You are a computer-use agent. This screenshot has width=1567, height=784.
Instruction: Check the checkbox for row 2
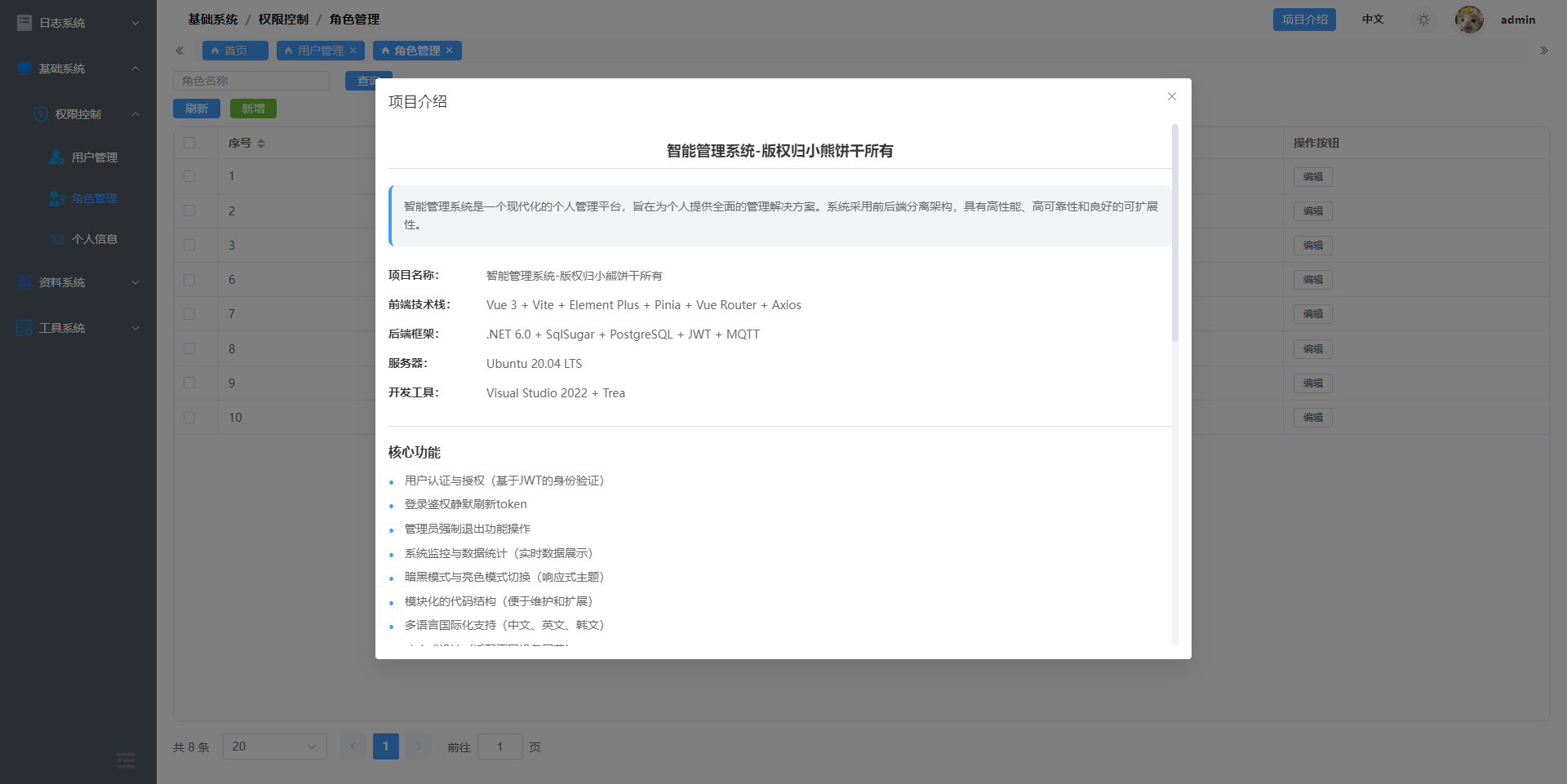click(189, 210)
